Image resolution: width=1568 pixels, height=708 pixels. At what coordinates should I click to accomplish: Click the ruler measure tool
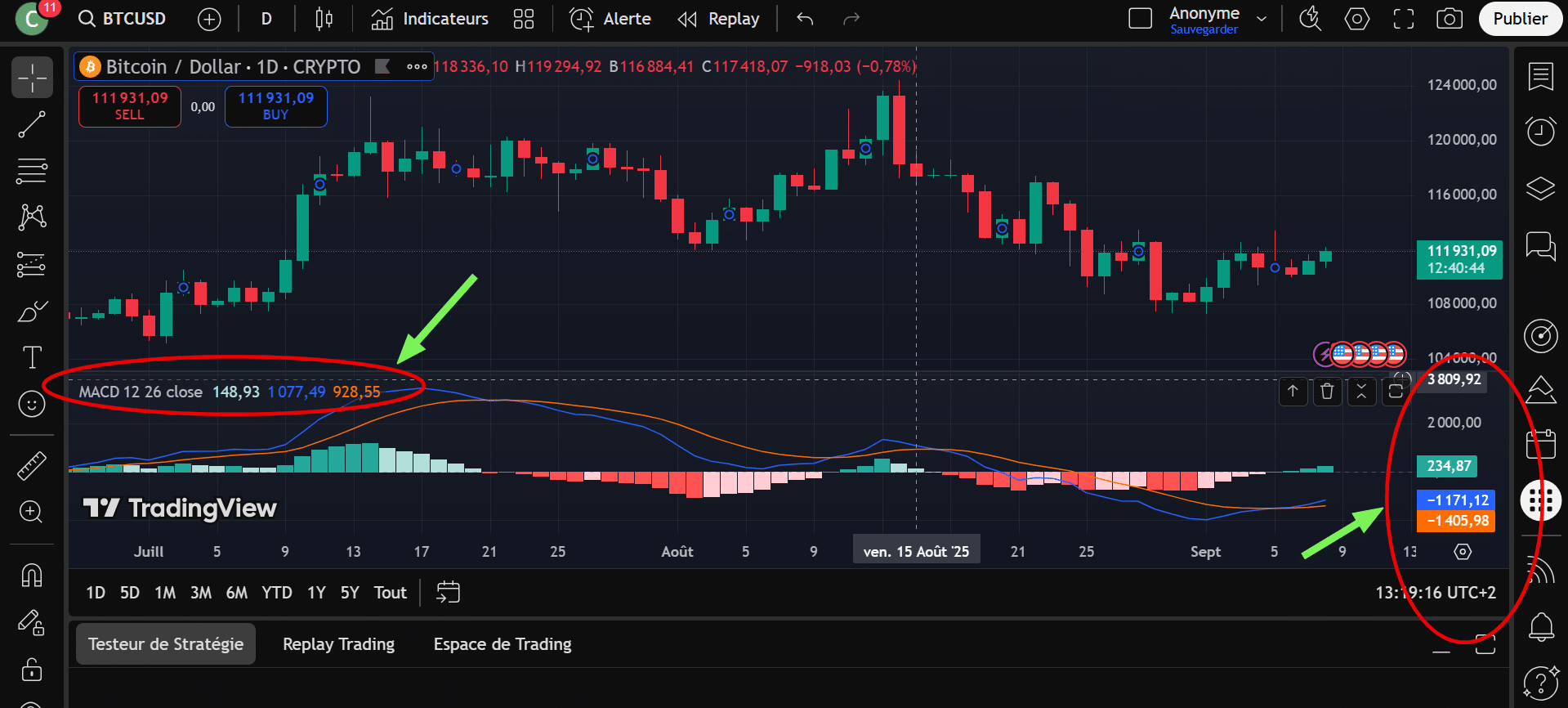(32, 466)
